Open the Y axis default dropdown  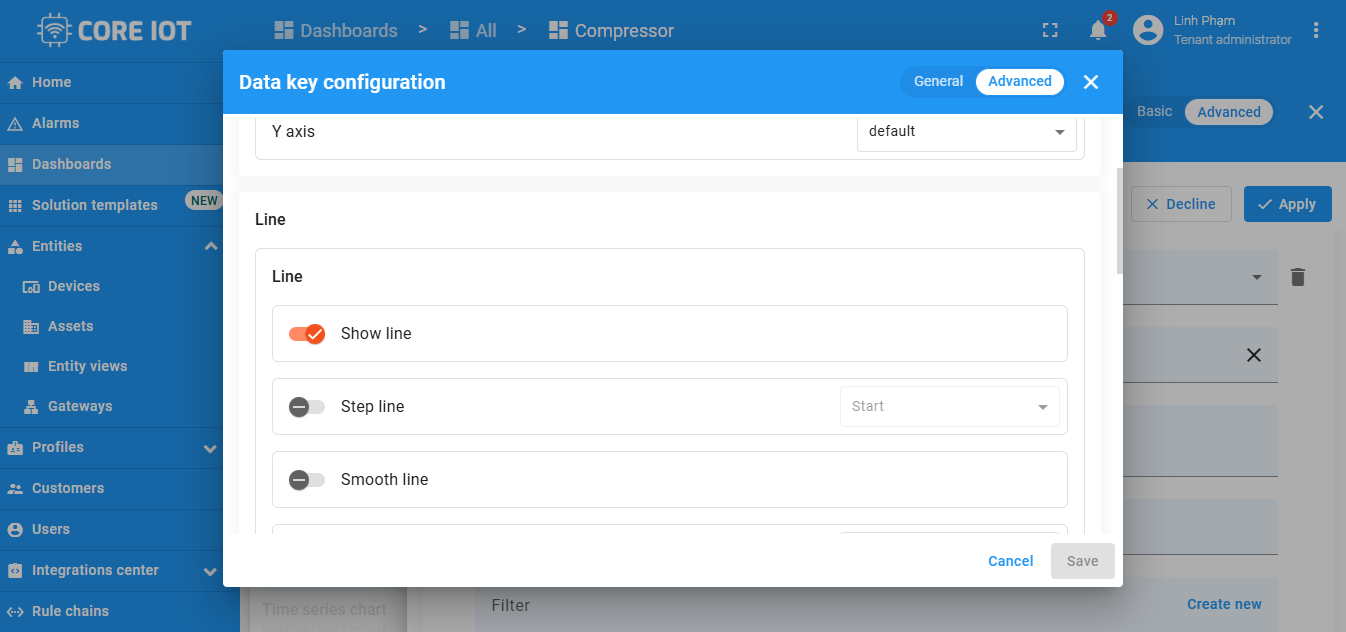(966, 132)
